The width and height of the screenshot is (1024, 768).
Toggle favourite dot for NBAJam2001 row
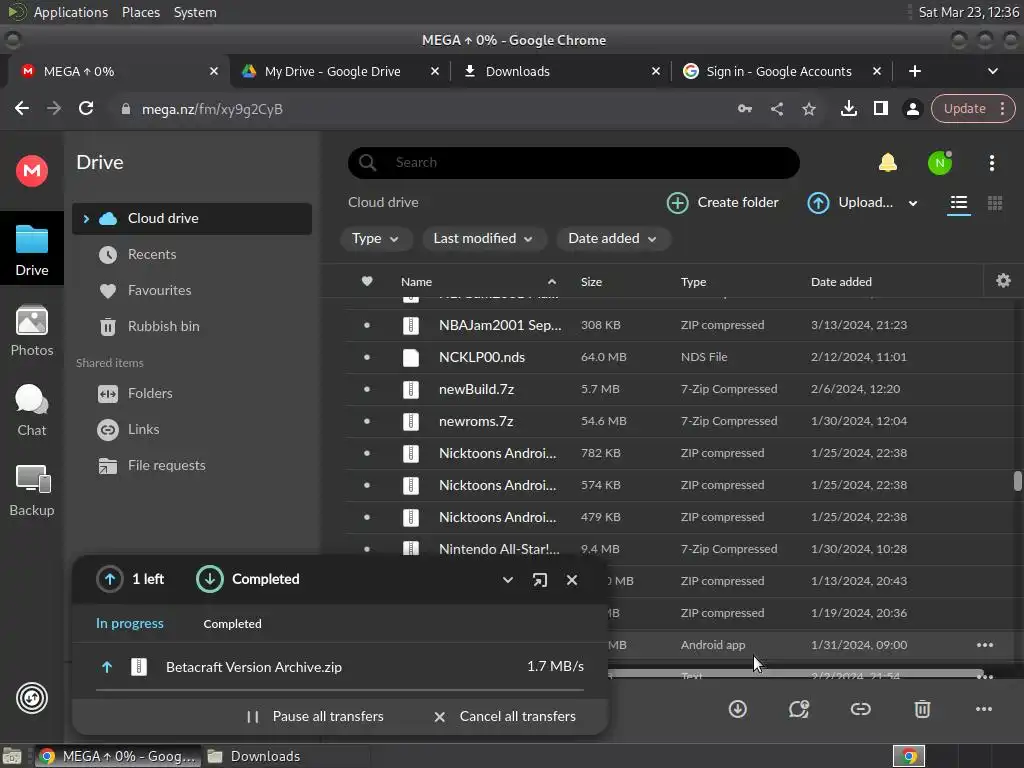click(366, 325)
